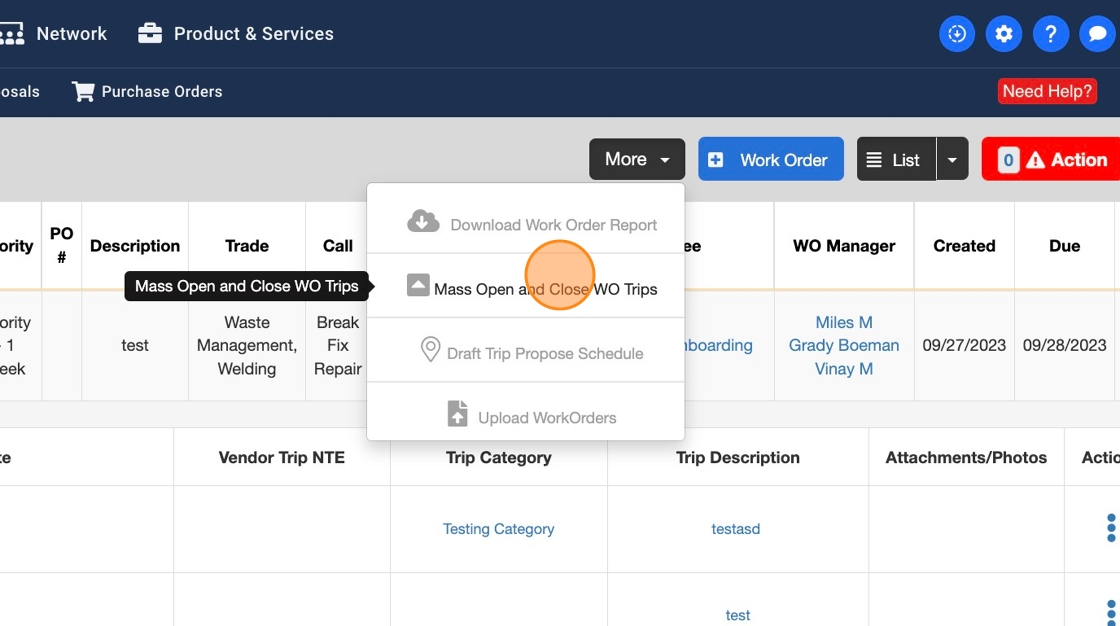Switch to the List view button
This screenshot has height=626, width=1120.
tap(895, 159)
